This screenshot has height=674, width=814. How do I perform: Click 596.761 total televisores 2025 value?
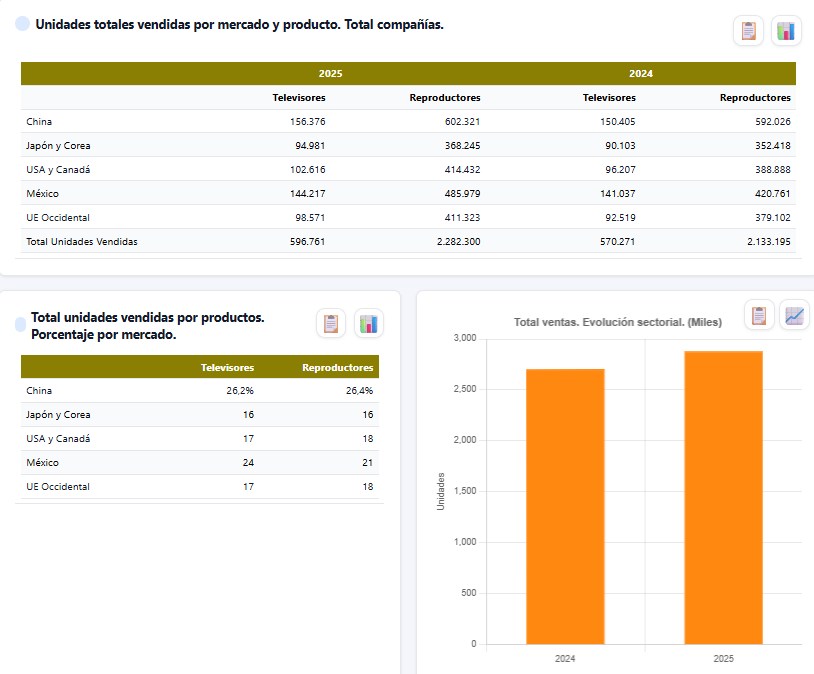(307, 241)
